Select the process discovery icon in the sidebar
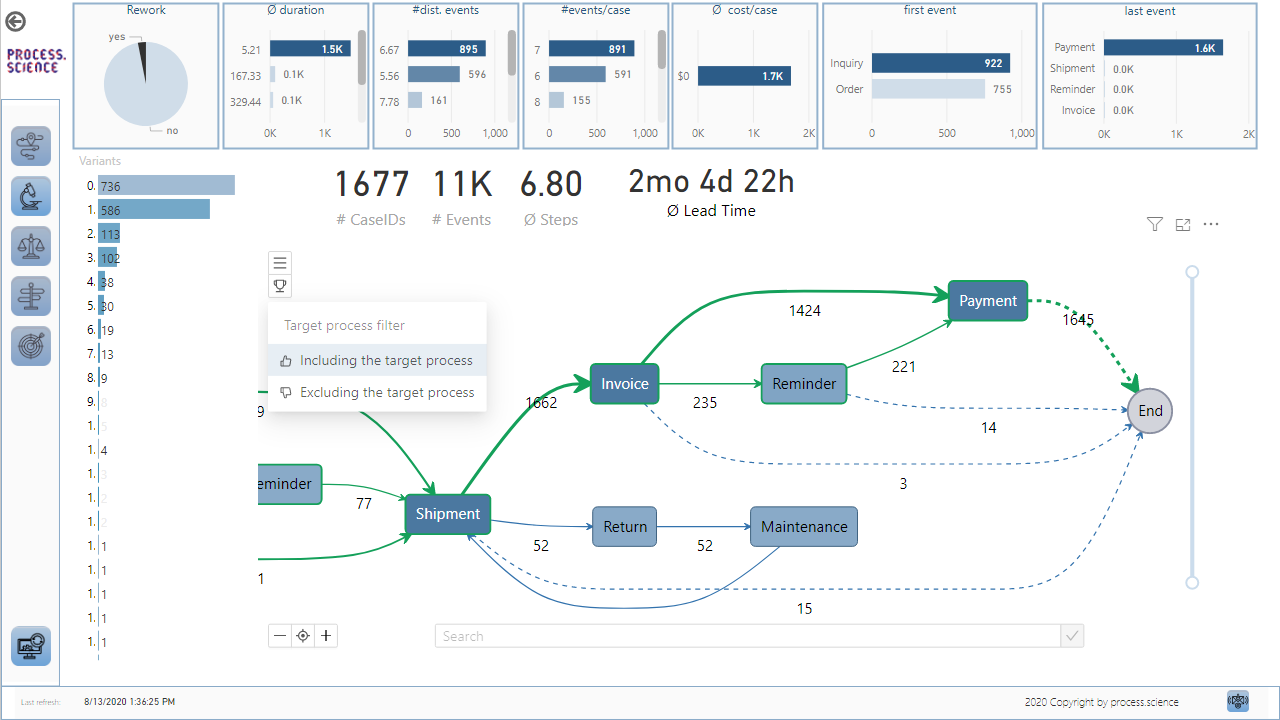The image size is (1280, 720). pyautogui.click(x=30, y=146)
